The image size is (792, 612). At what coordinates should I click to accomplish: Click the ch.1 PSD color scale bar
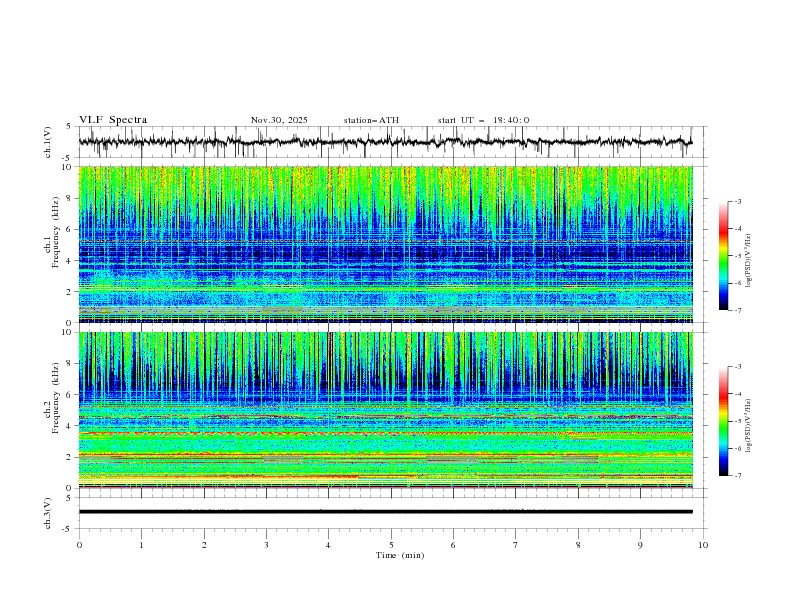tap(724, 256)
